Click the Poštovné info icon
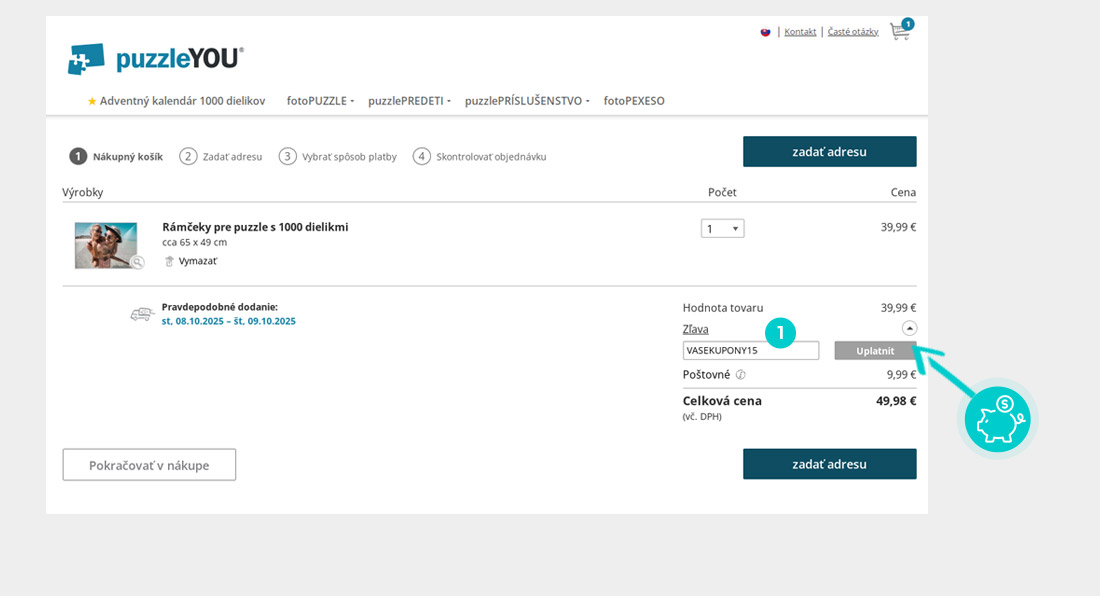 click(x=741, y=375)
